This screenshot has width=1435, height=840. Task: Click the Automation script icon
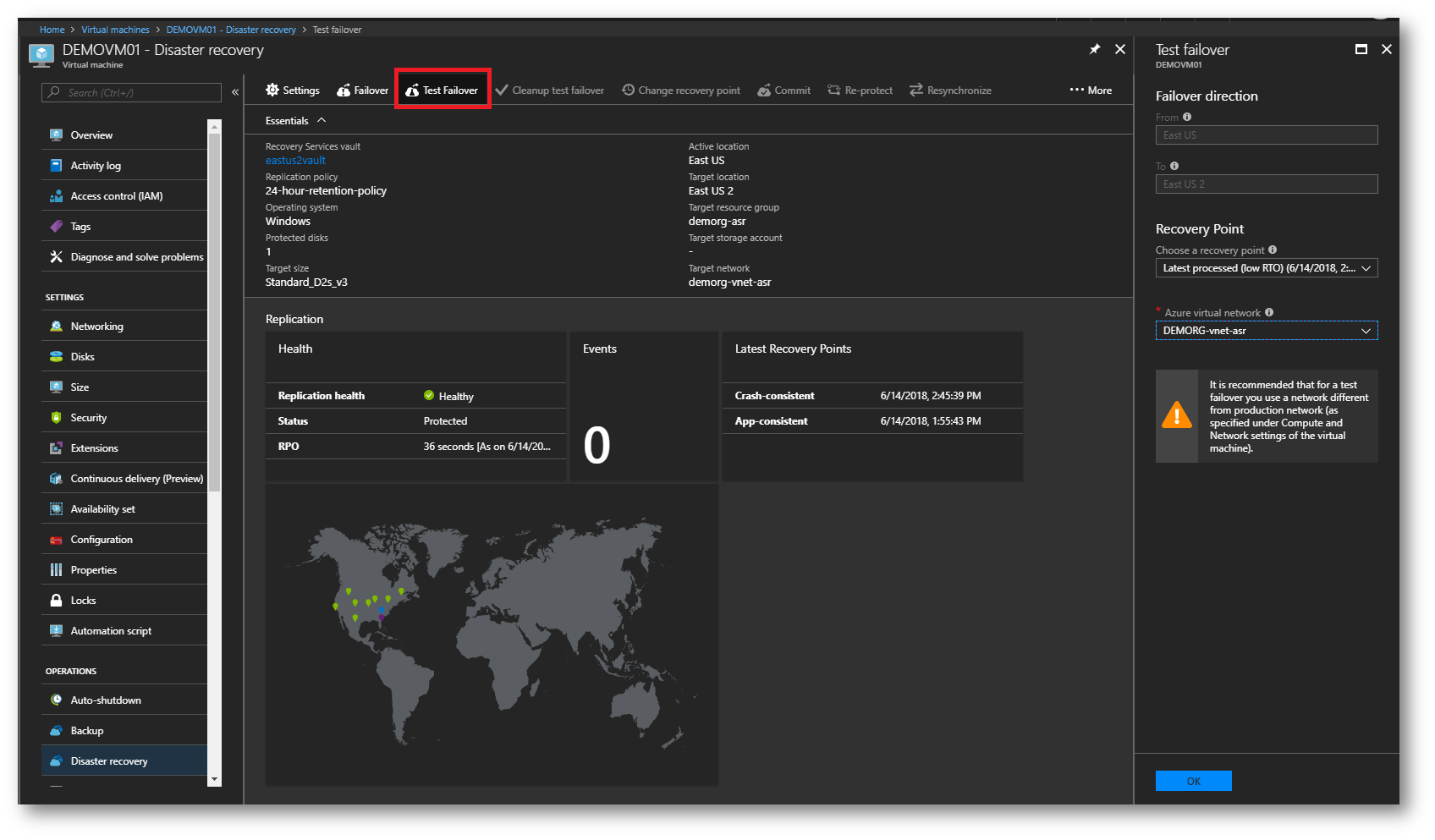point(56,630)
